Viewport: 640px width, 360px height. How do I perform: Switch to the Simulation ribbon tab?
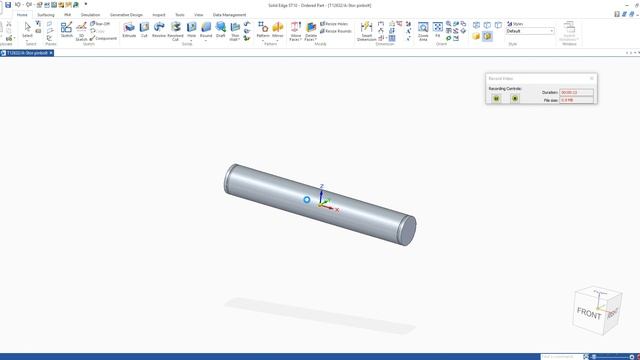tap(91, 15)
